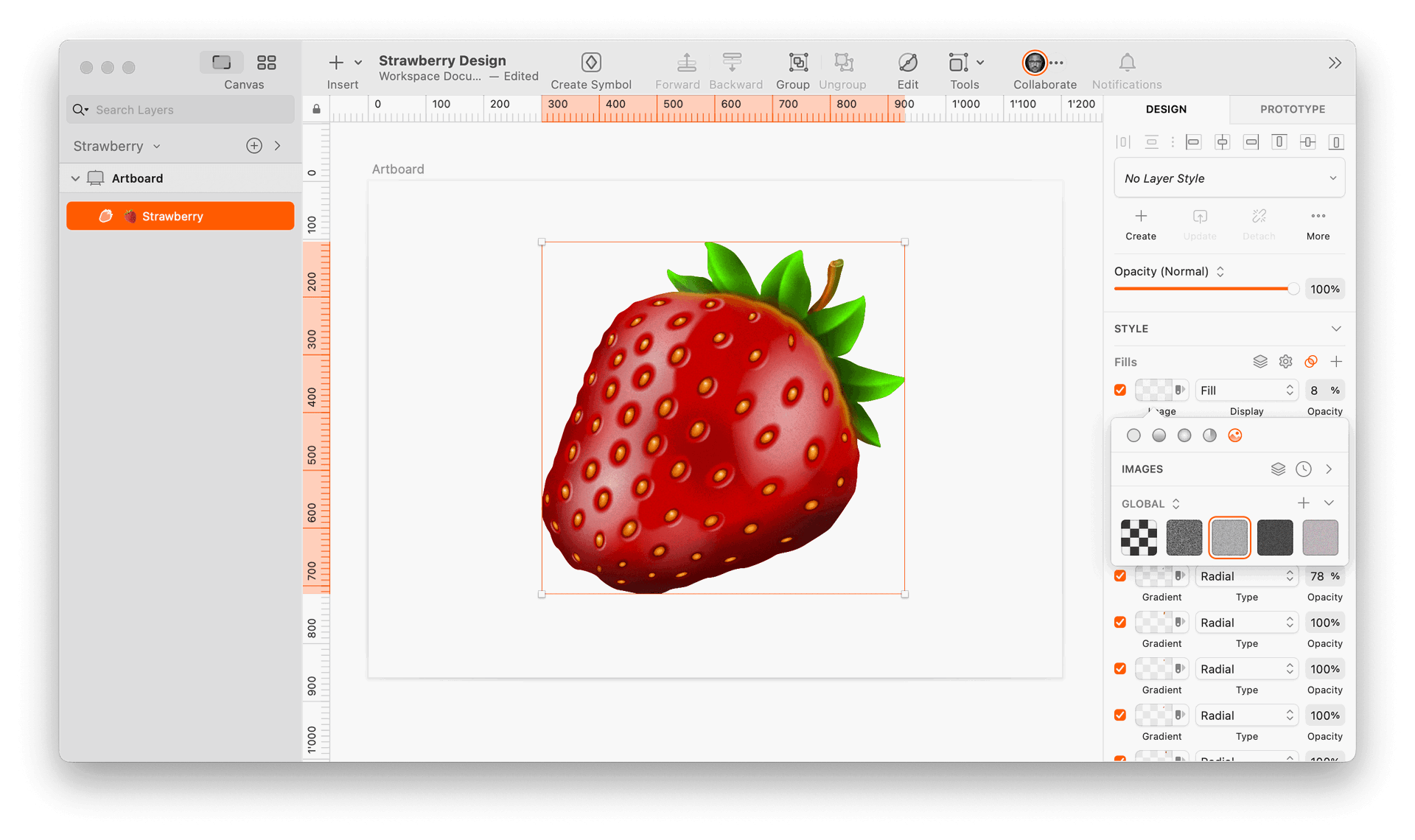Viewport: 1415px width, 840px height.
Task: Click the Backward arrange icon
Action: tap(732, 63)
